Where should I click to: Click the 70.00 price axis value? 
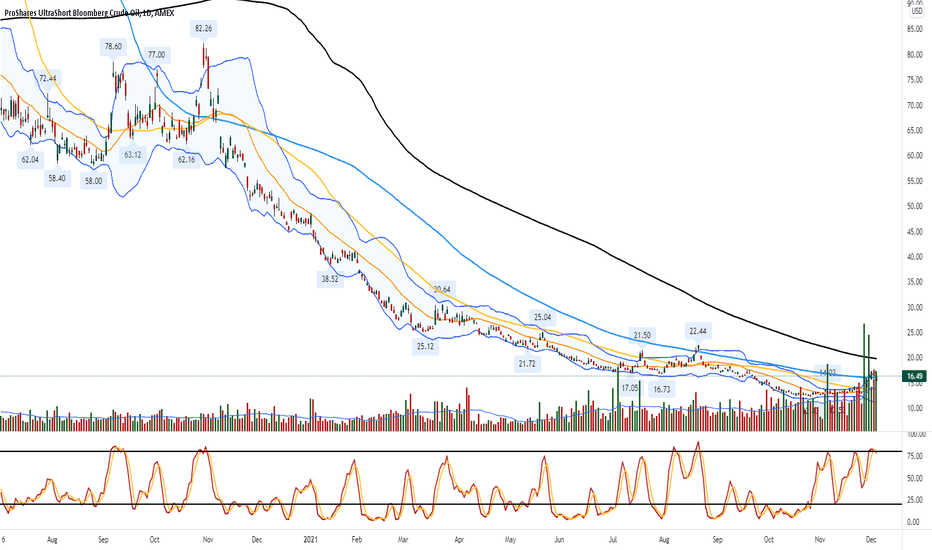(x=915, y=105)
